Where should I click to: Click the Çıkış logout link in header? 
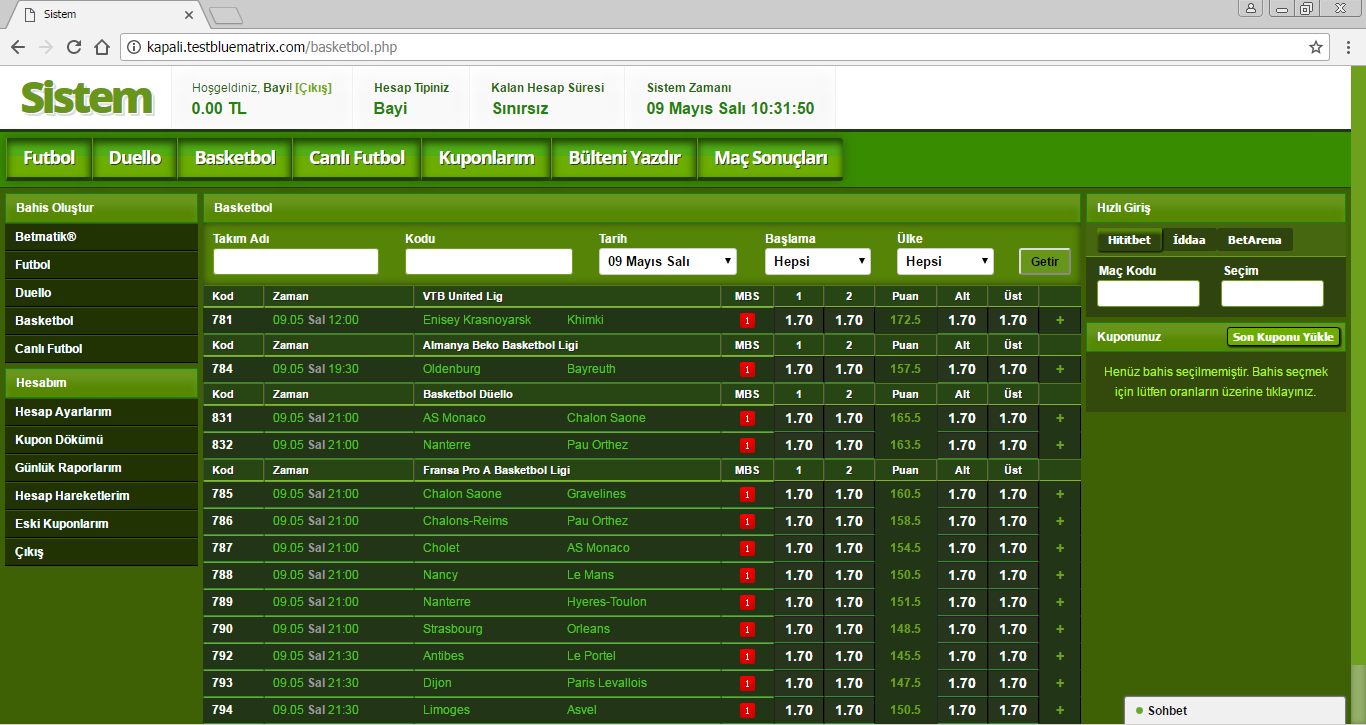pyautogui.click(x=313, y=88)
